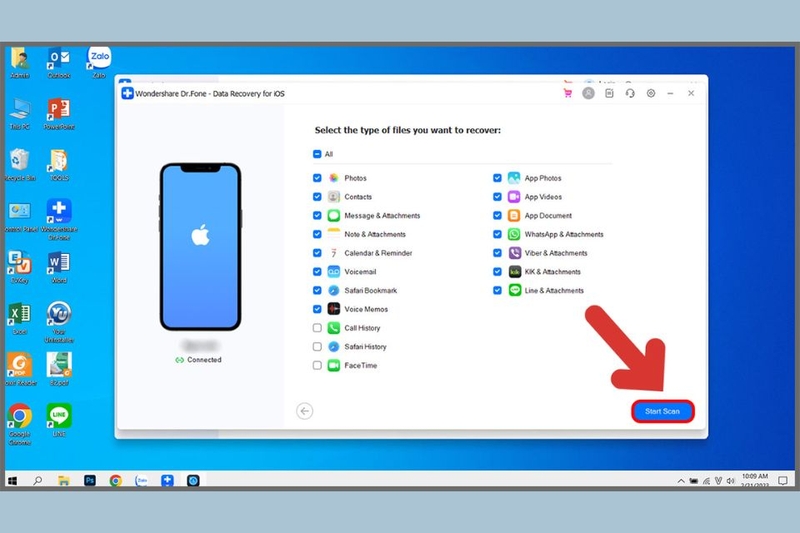Select Your Uninstaller desktop shortcut
The image size is (800, 533).
(x=59, y=322)
